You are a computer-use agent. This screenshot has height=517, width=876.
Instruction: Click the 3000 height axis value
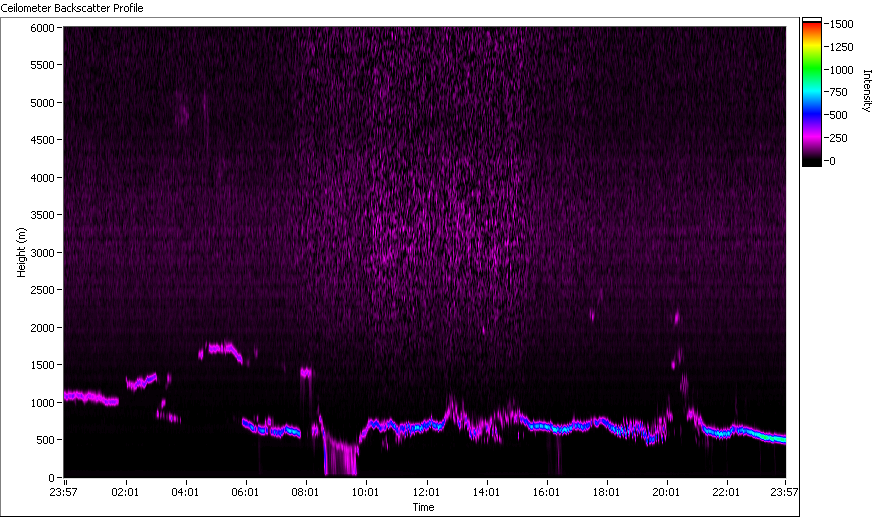pyautogui.click(x=42, y=253)
